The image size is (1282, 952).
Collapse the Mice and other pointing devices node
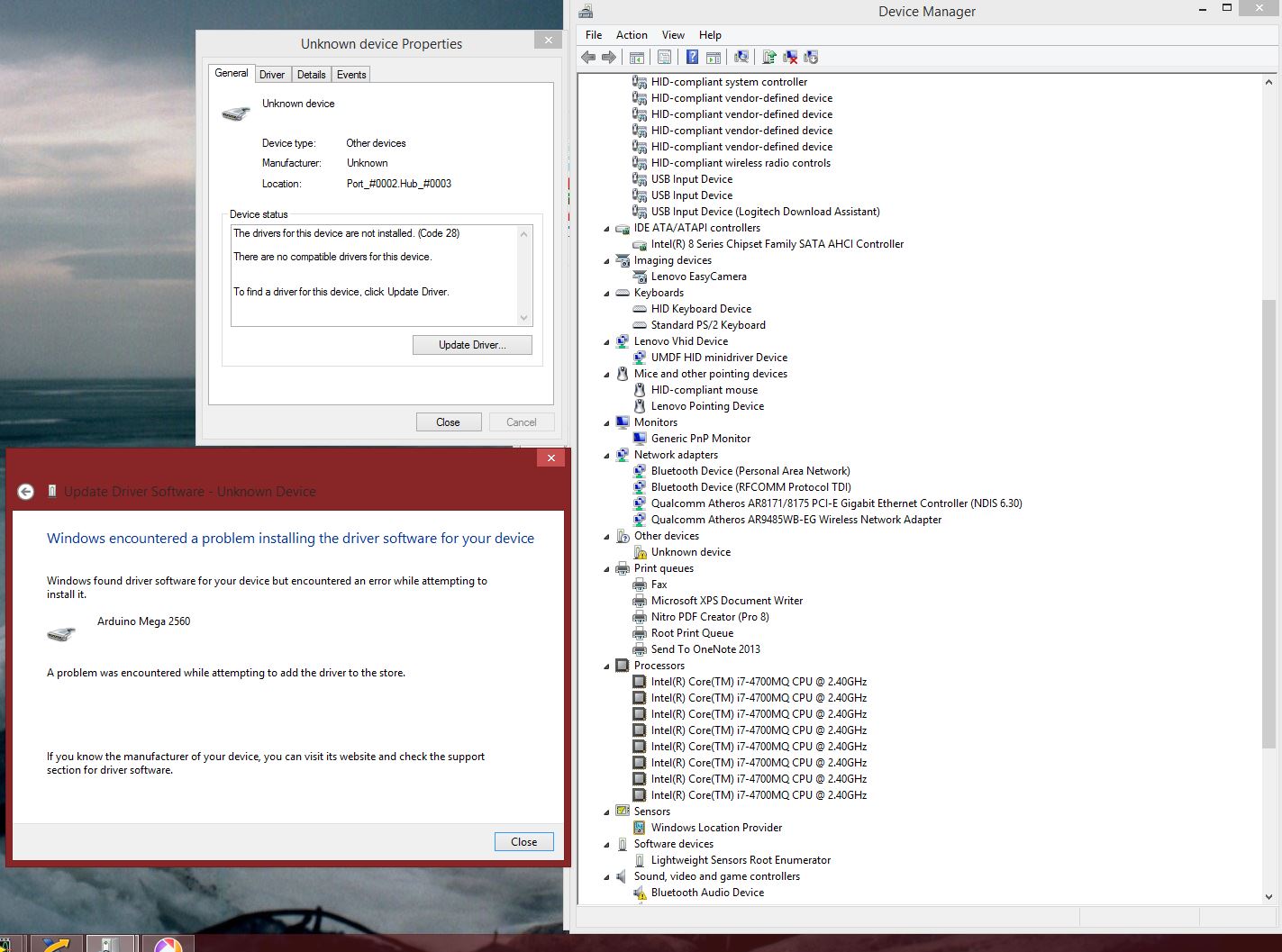click(607, 375)
